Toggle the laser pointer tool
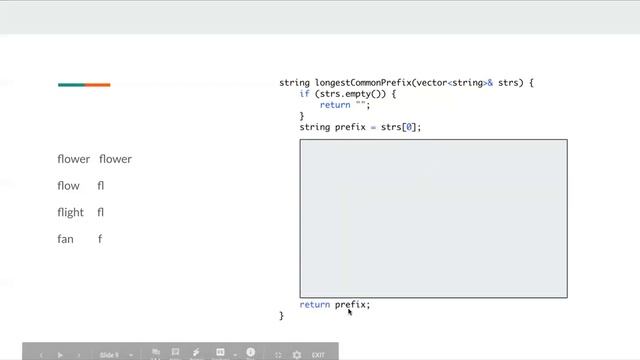This screenshot has width=640, height=360. click(196, 353)
